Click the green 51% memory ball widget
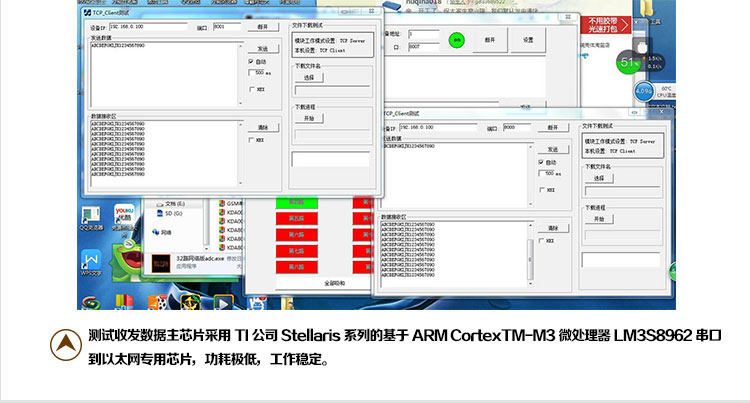The width and height of the screenshot is (750, 403). 628,62
